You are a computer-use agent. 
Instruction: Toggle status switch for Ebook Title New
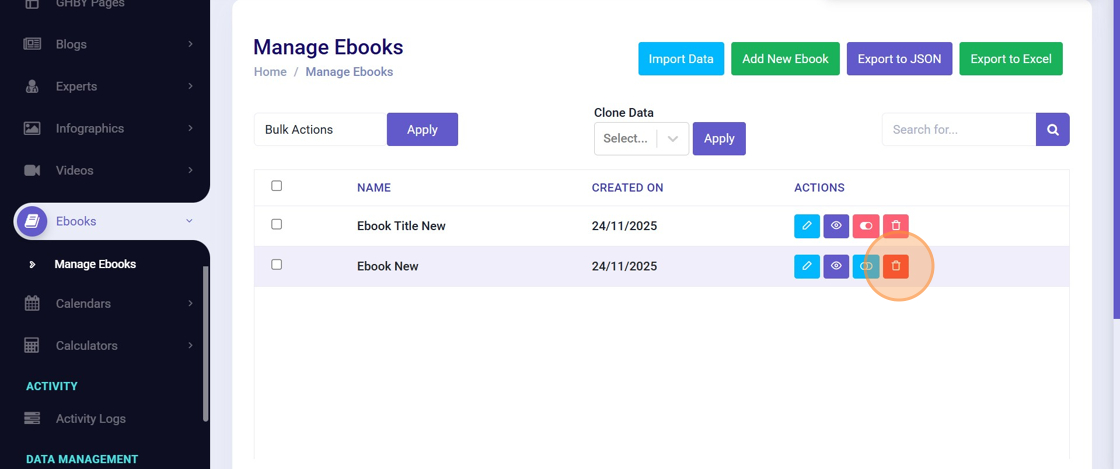(866, 226)
